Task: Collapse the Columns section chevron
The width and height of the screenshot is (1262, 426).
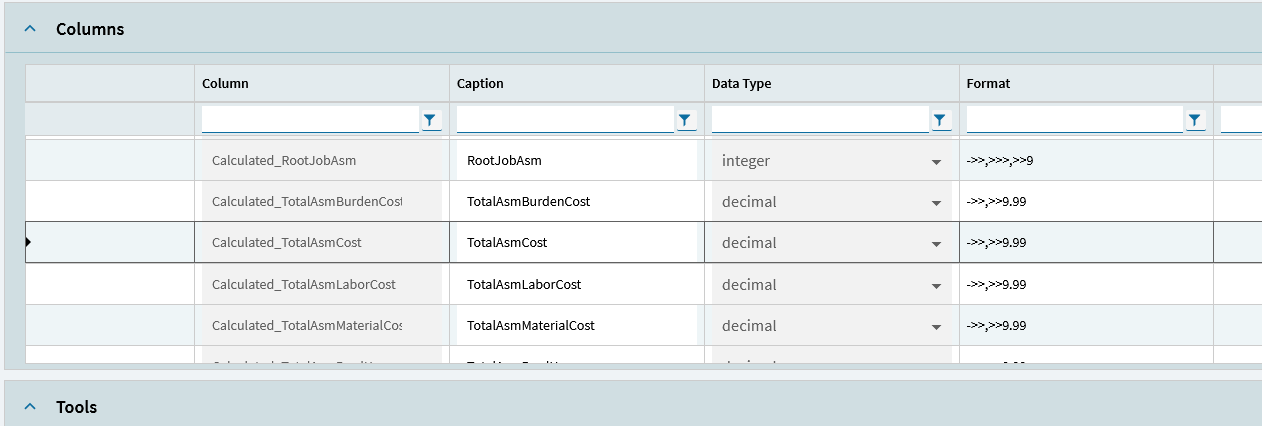Action: pos(30,29)
